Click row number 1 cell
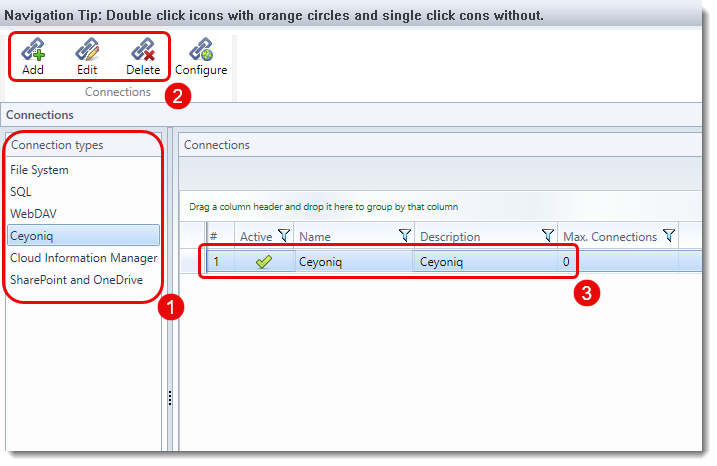 [220, 262]
